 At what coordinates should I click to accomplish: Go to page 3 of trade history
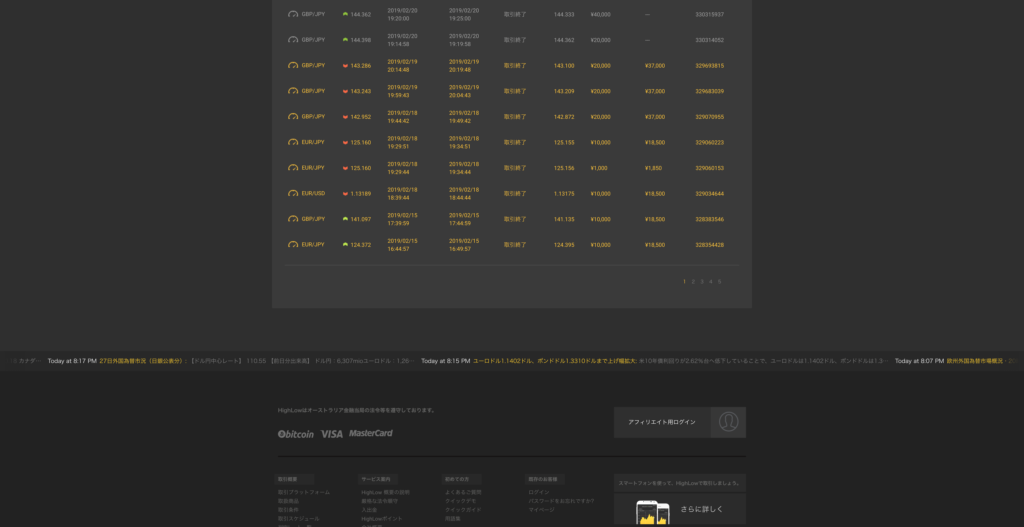coord(702,281)
